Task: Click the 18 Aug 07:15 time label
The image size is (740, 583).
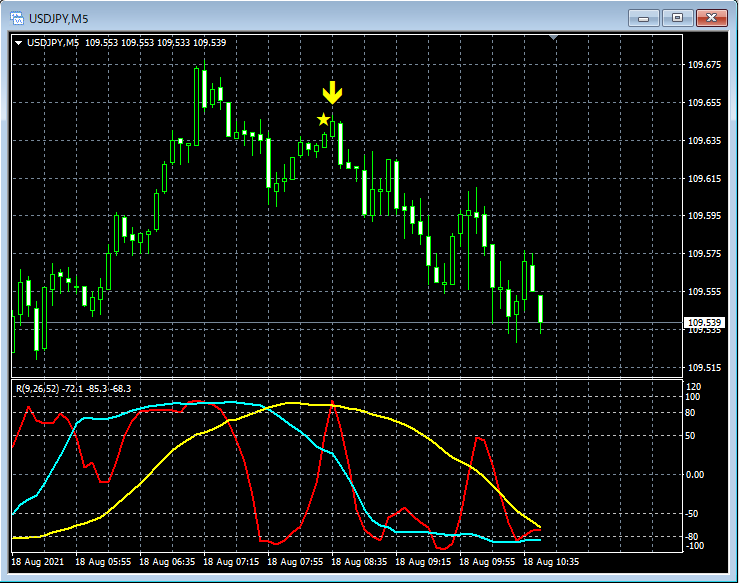Action: 231,562
